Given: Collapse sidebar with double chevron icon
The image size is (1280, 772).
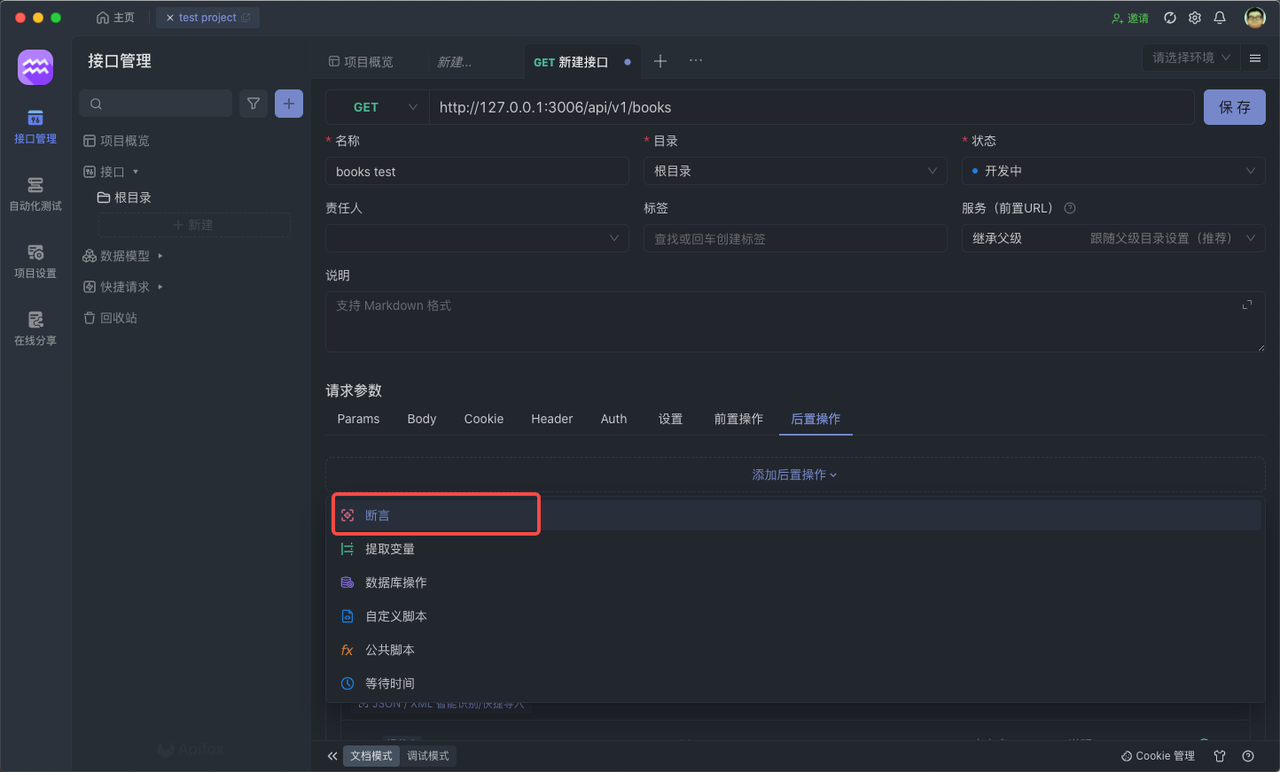Looking at the screenshot, I should tap(332, 756).
